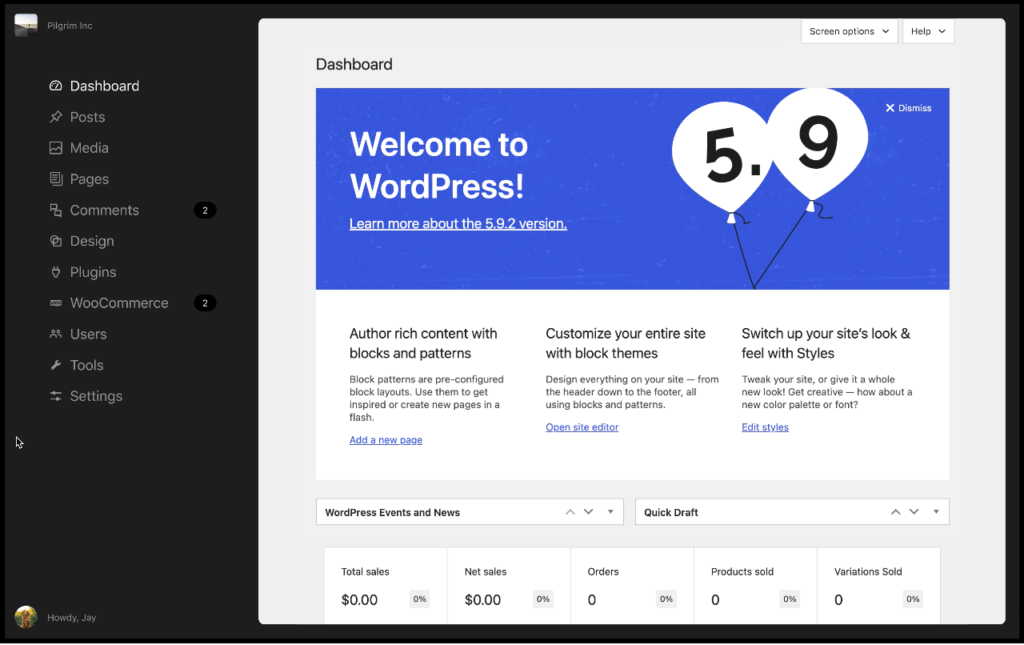
Task: Click the 'Welcome to WordPress!' heading
Action: (439, 165)
